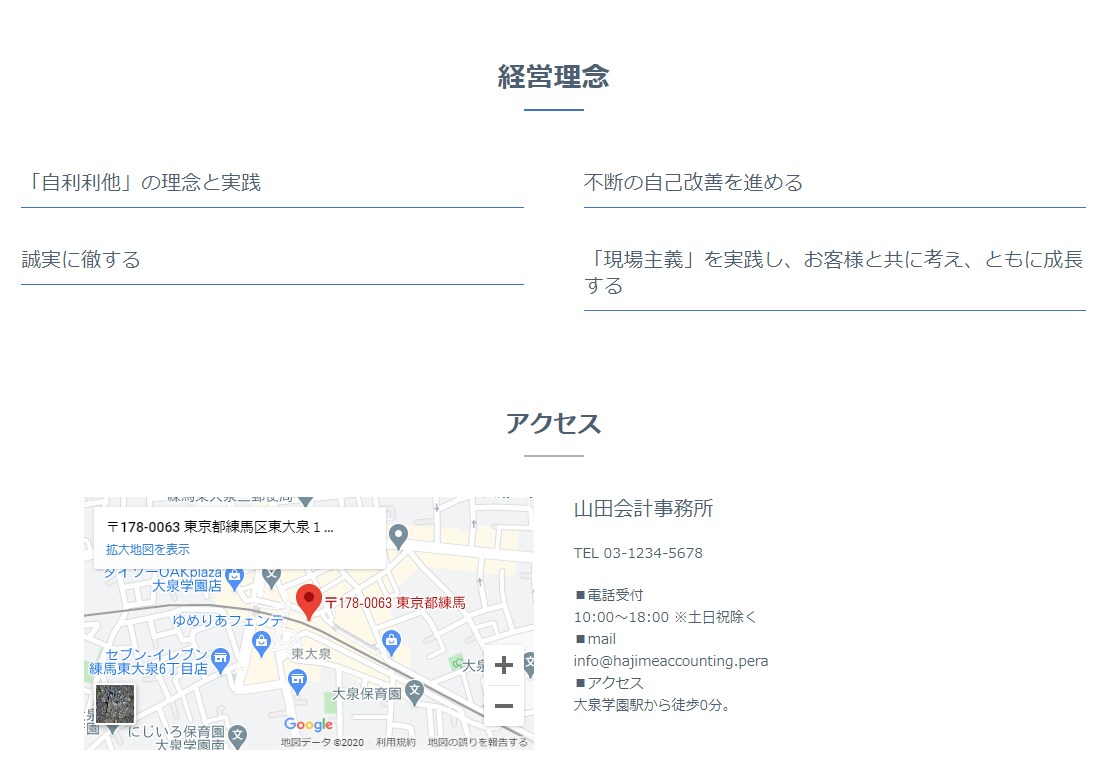Click the 大泉保育園 school marker icon
The height and width of the screenshot is (784, 1109).
[x=414, y=691]
